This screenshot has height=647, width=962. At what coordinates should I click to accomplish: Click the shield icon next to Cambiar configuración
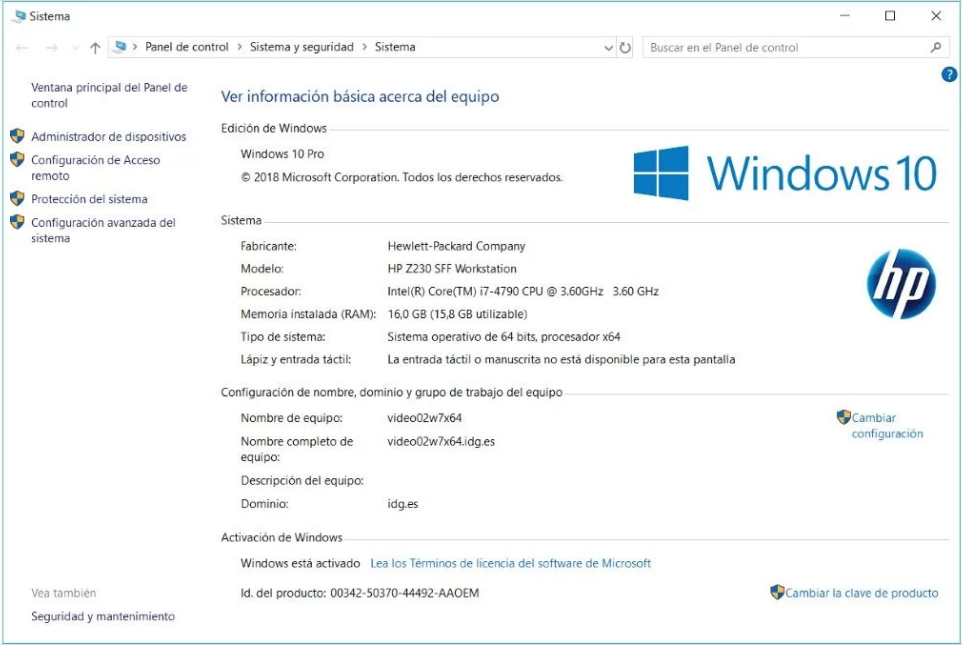[x=844, y=417]
